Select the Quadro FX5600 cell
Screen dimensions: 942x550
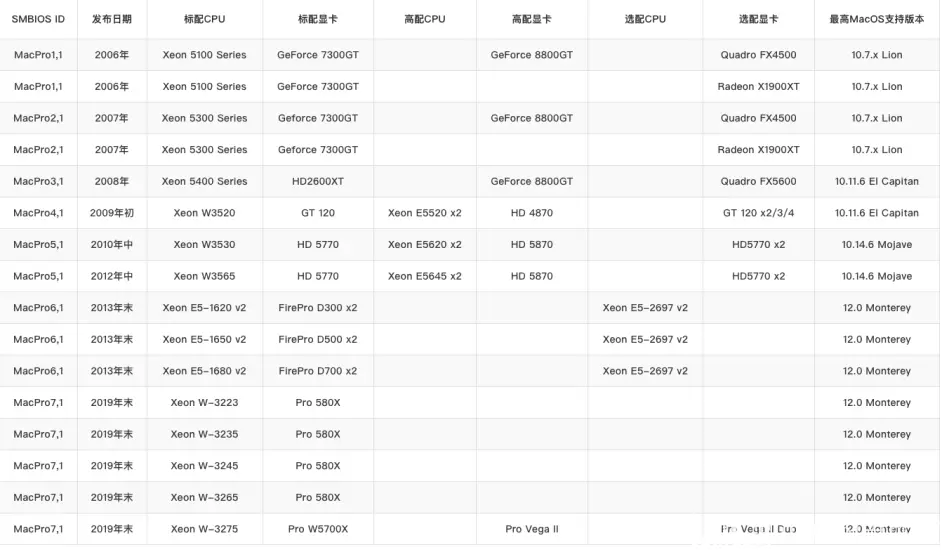[758, 182]
